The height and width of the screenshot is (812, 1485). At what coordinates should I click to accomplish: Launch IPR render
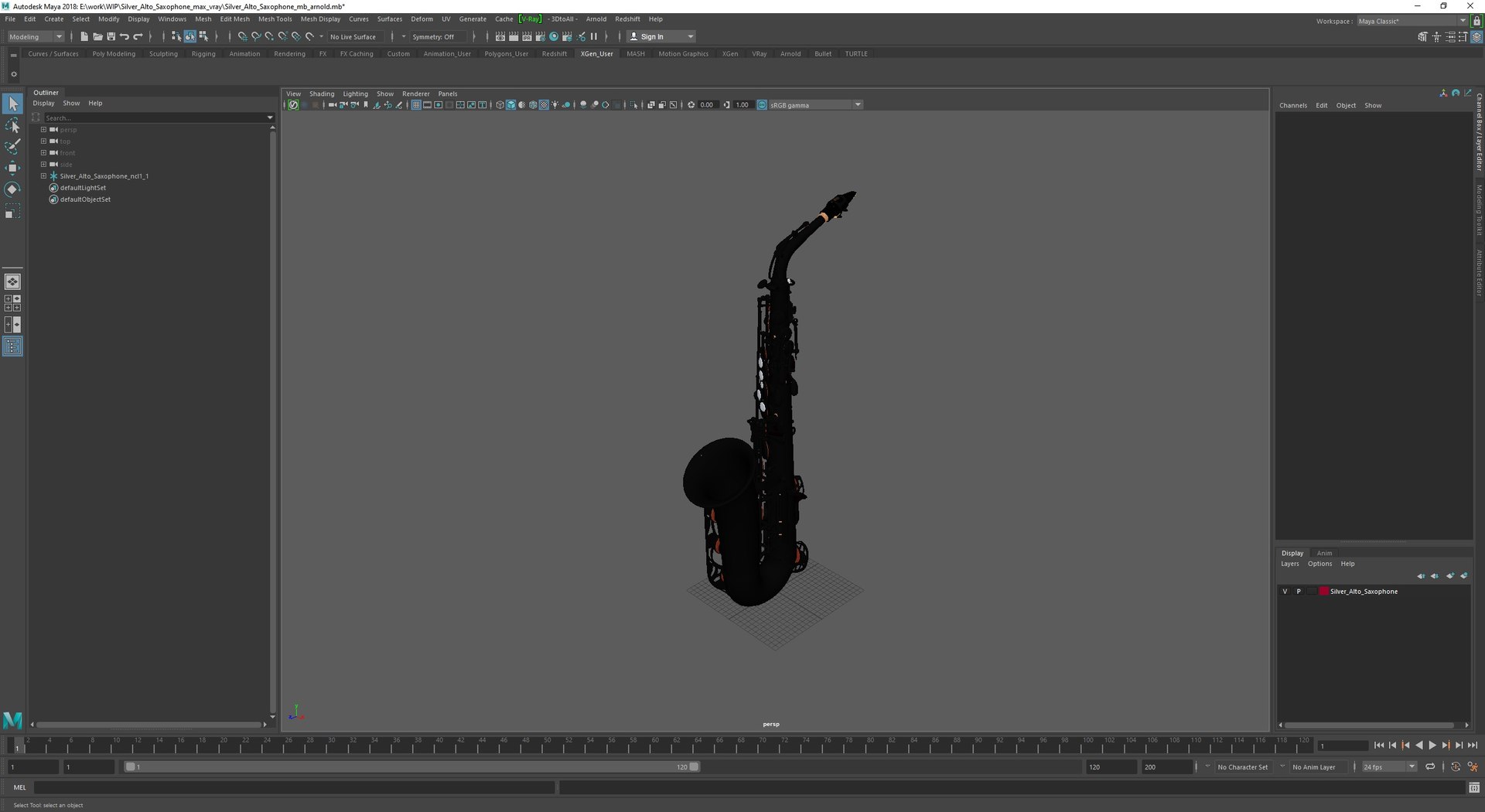(527, 36)
